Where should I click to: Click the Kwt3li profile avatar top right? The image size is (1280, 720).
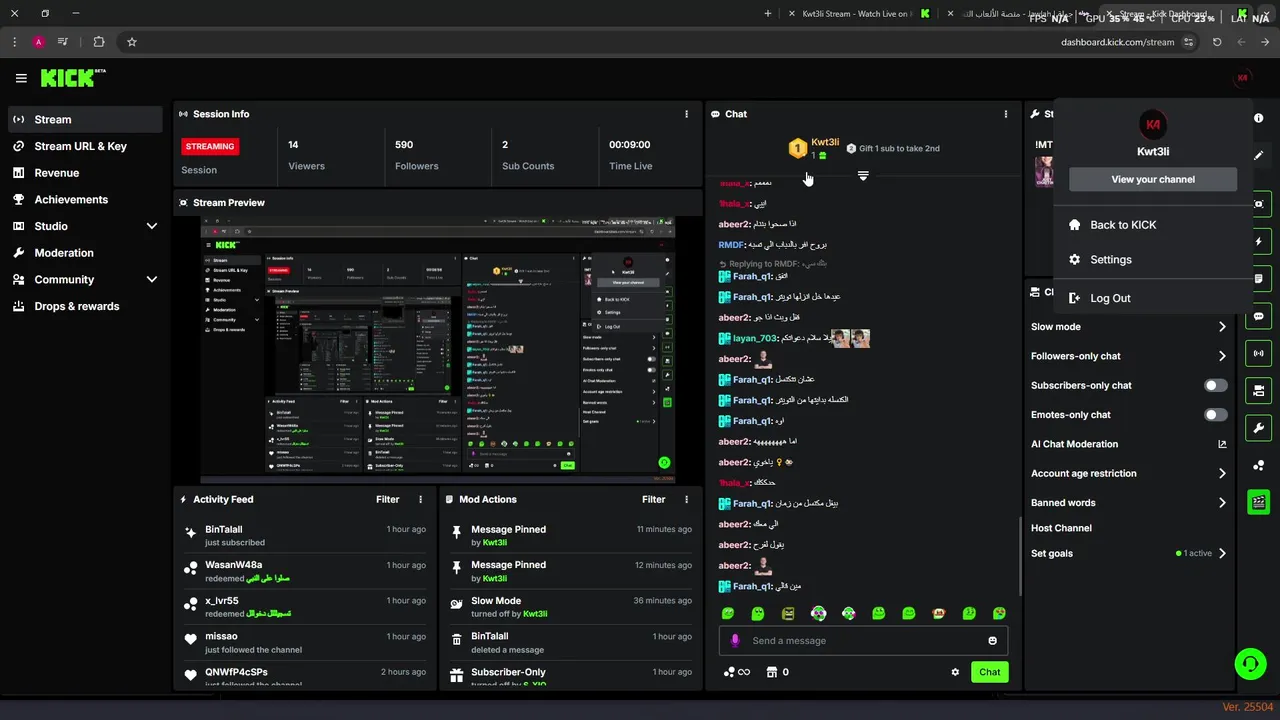[1243, 78]
